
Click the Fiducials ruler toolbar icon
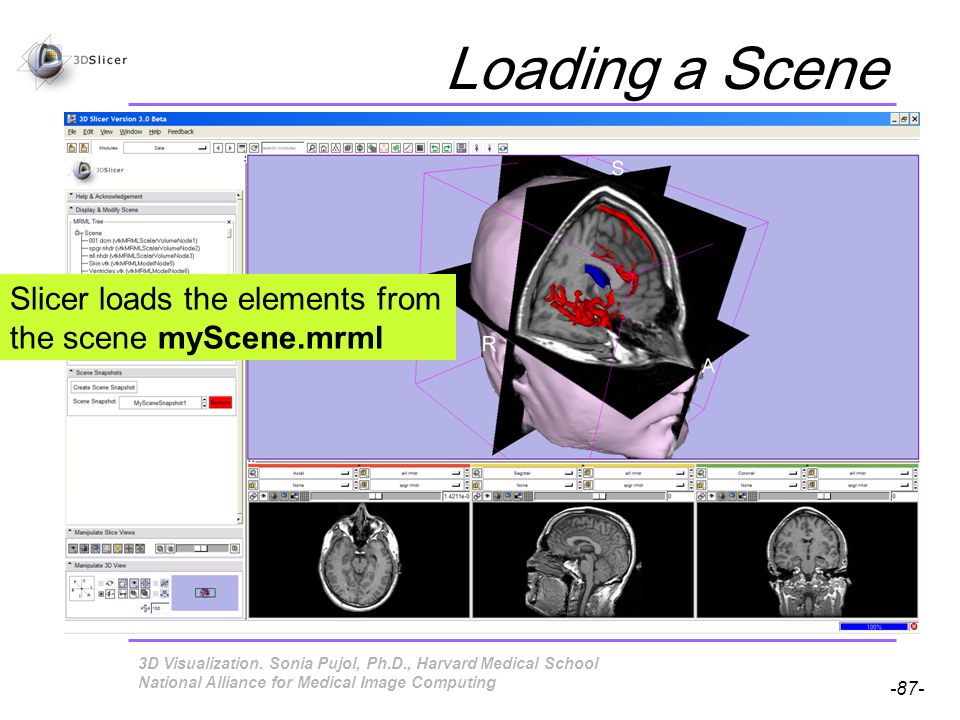point(408,148)
